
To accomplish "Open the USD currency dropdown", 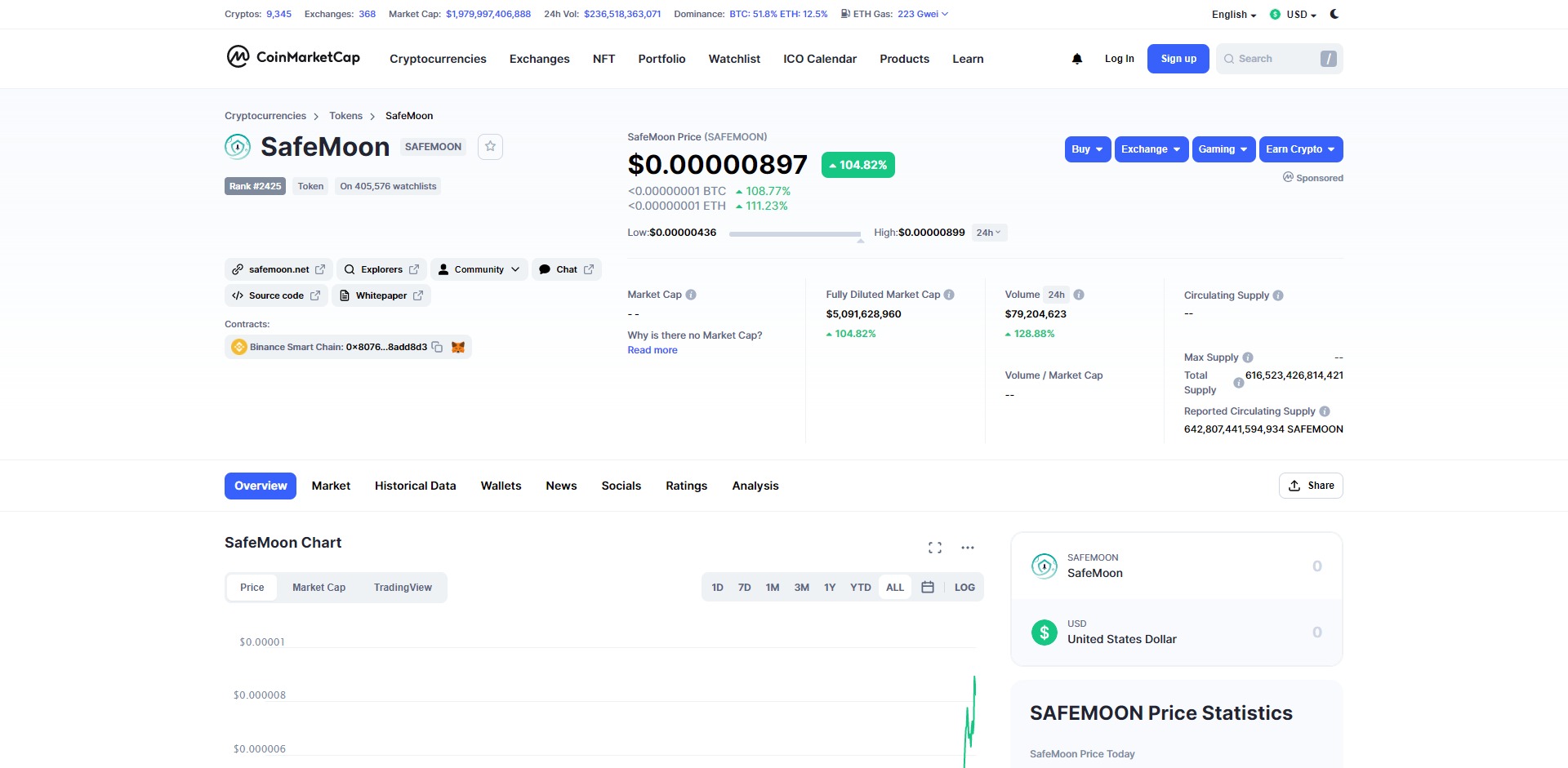I will (1294, 15).
